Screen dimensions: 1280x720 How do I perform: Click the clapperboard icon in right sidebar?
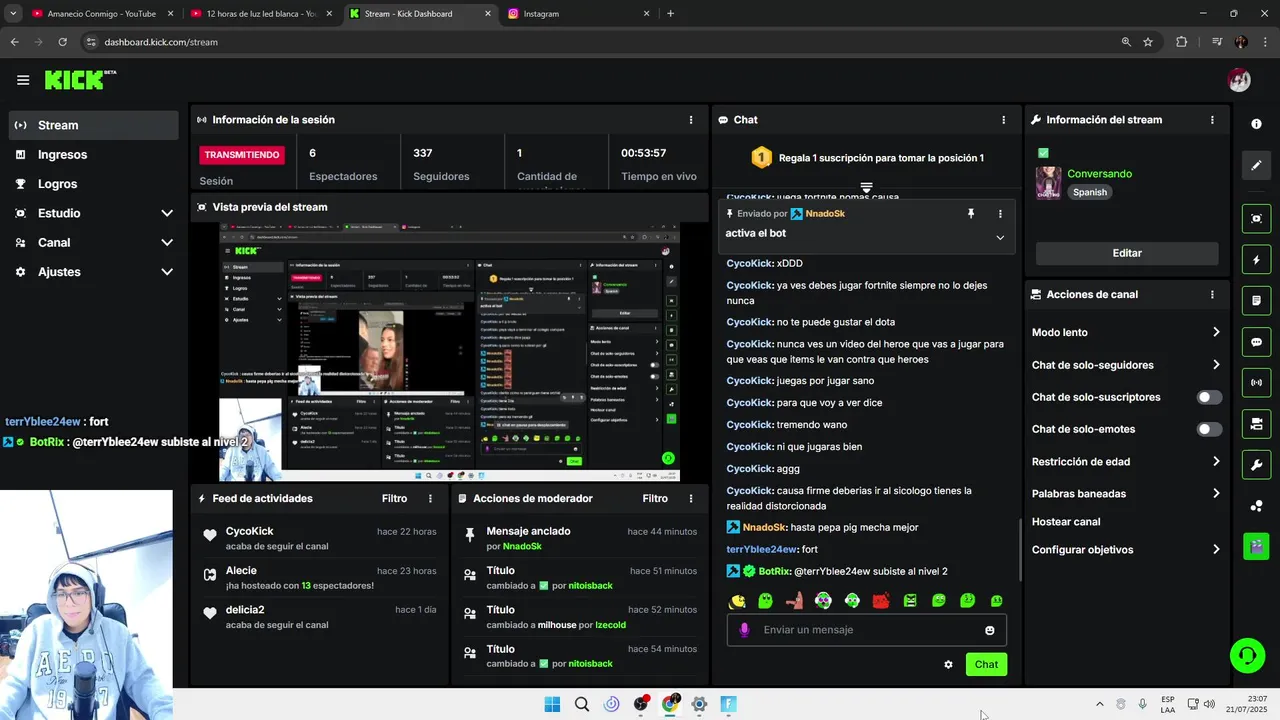pos(1256,546)
